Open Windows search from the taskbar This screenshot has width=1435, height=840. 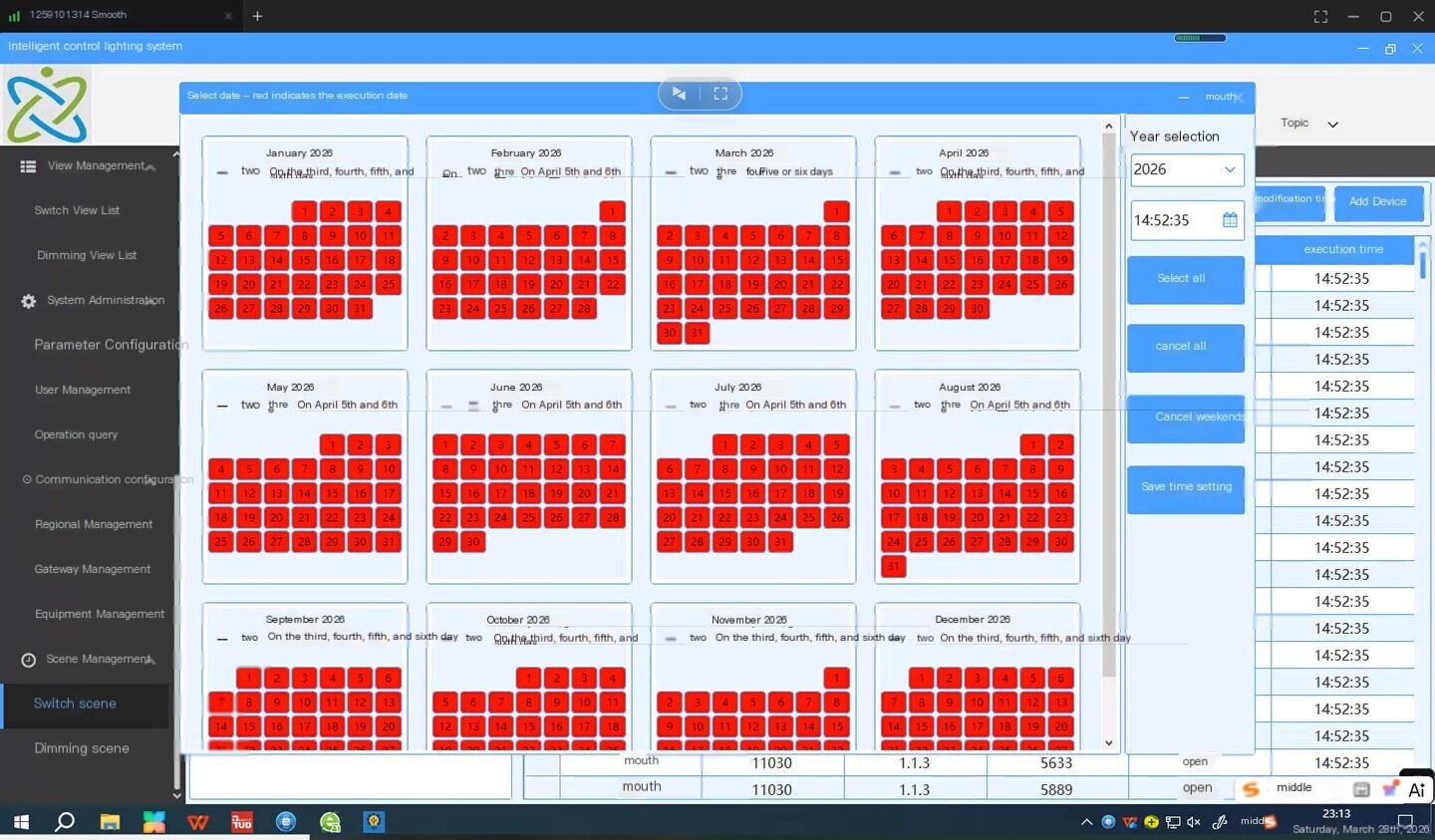65,822
